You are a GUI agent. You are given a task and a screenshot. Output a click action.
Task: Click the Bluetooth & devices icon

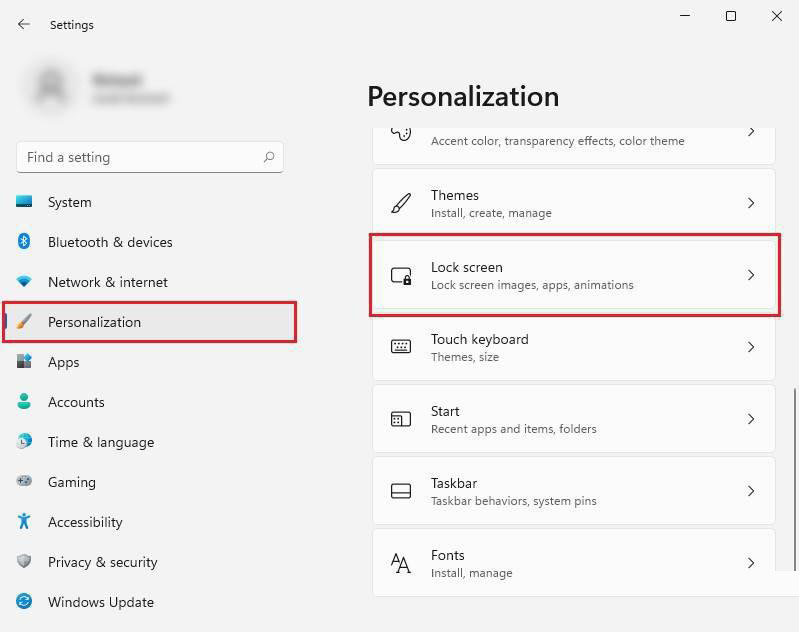[24, 242]
